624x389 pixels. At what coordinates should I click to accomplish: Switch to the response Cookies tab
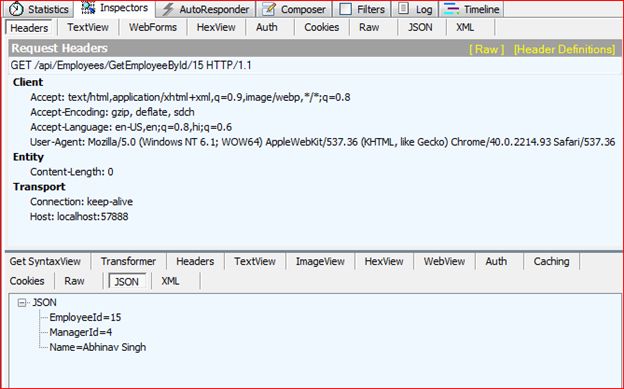[x=27, y=281]
